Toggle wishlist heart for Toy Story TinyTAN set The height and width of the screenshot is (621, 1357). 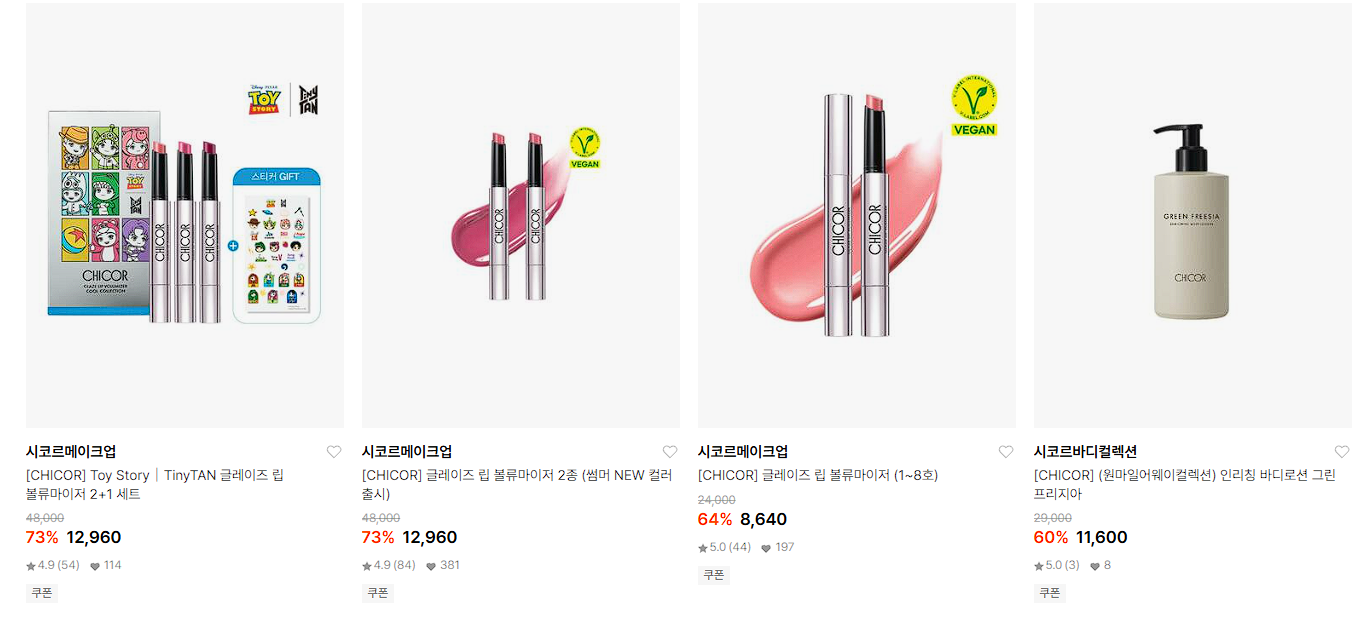tap(334, 452)
